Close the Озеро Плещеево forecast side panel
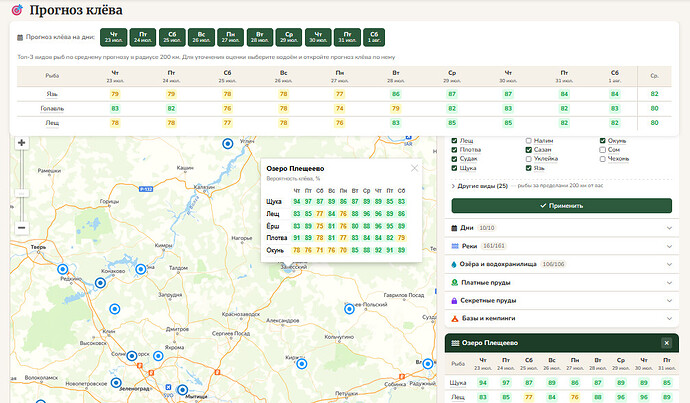Image resolution: width=690 pixels, height=403 pixels. point(666,343)
